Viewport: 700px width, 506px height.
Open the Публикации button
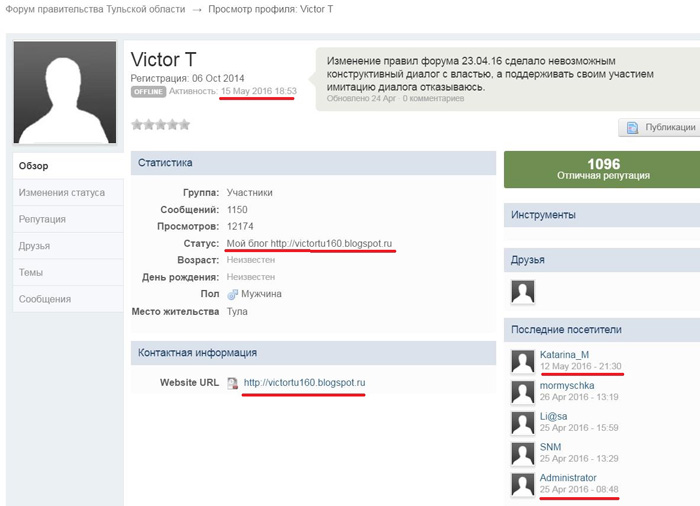pos(658,127)
